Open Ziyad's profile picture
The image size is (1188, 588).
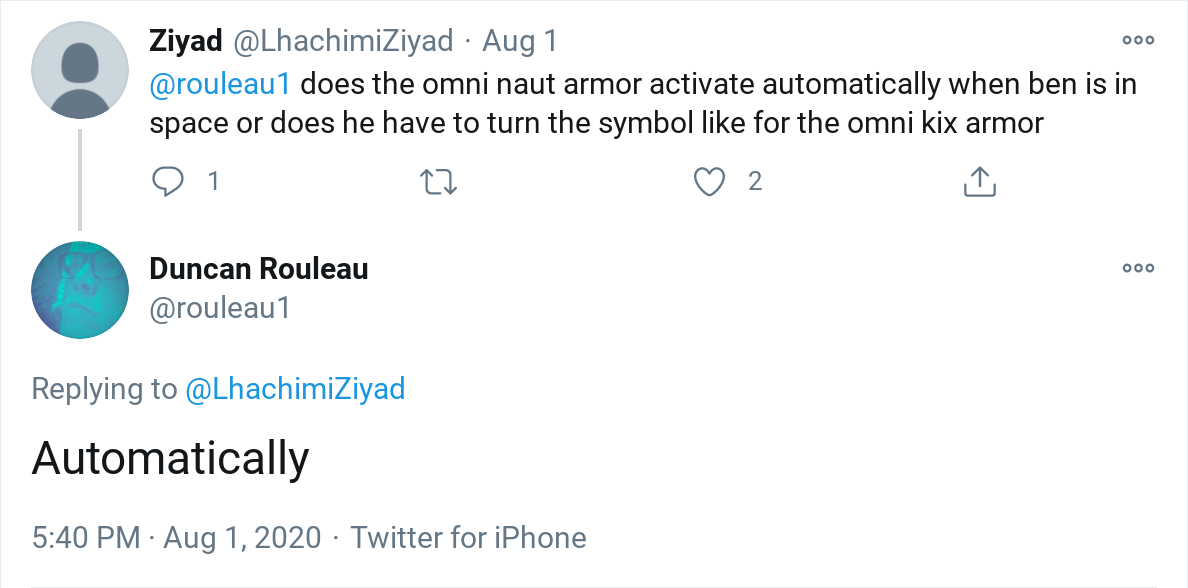[x=80, y=71]
